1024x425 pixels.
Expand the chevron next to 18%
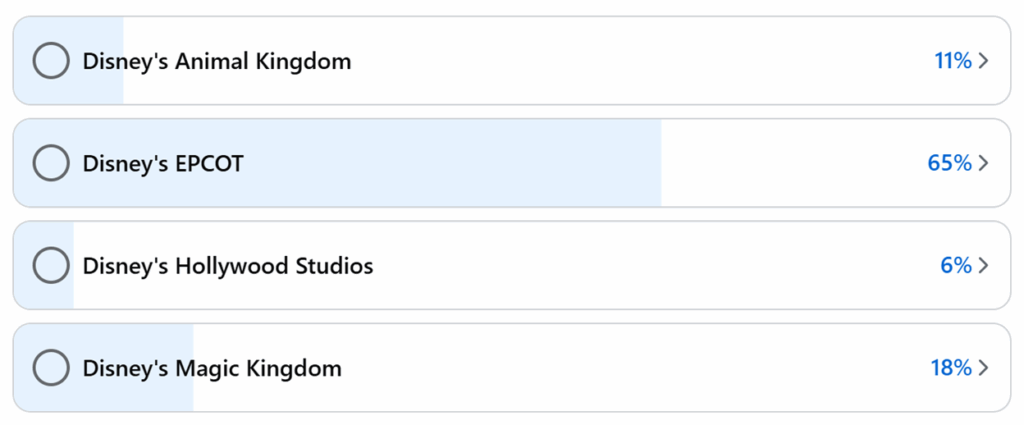tap(984, 368)
